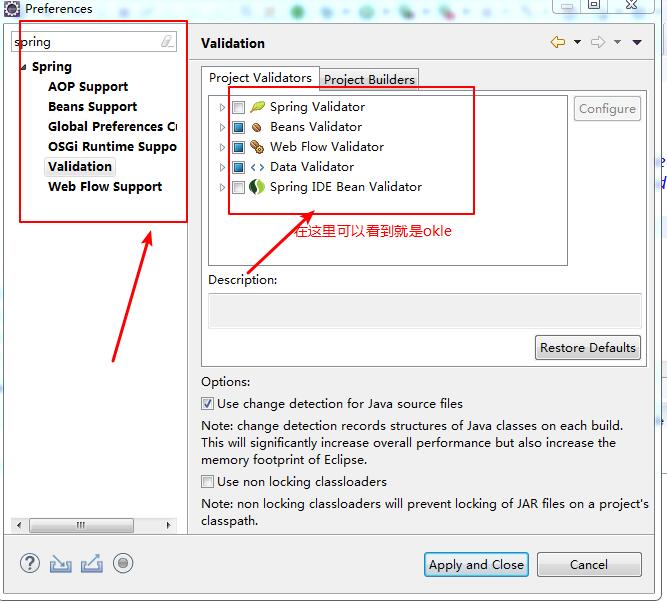Click the oomph preference recorder icon
Viewport: 667px width, 604px height.
coord(123,563)
